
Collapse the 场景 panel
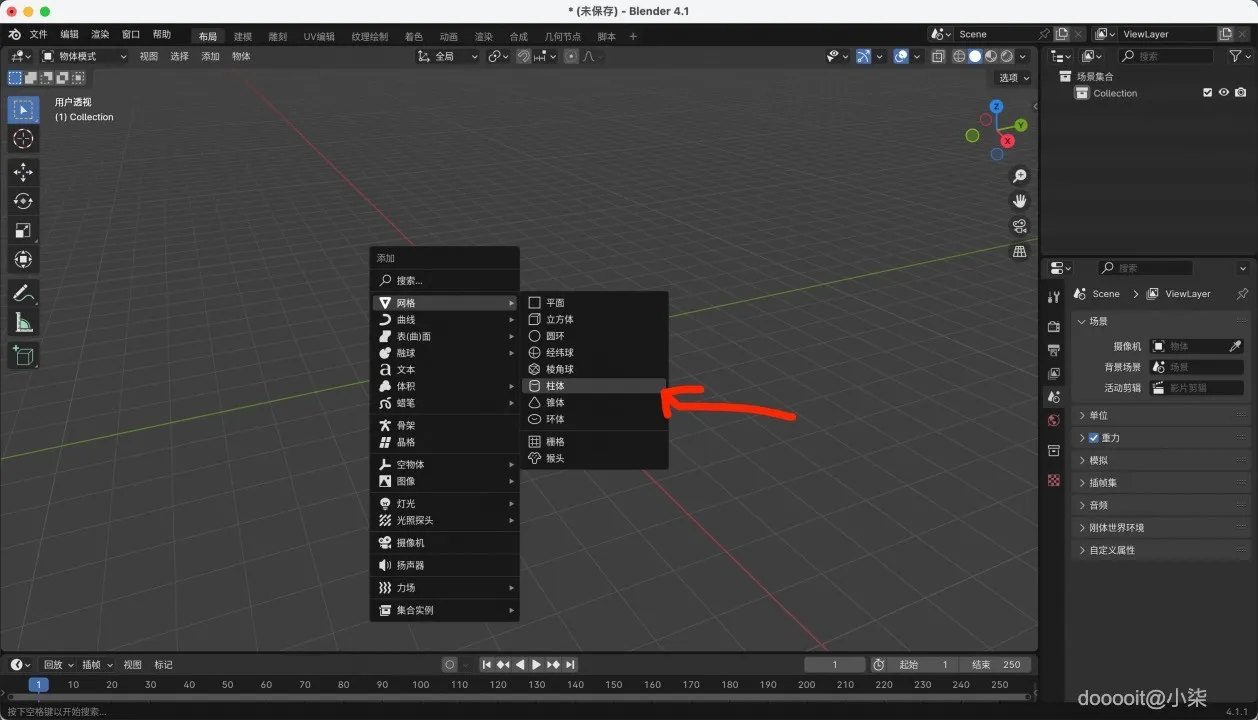click(x=1161, y=321)
